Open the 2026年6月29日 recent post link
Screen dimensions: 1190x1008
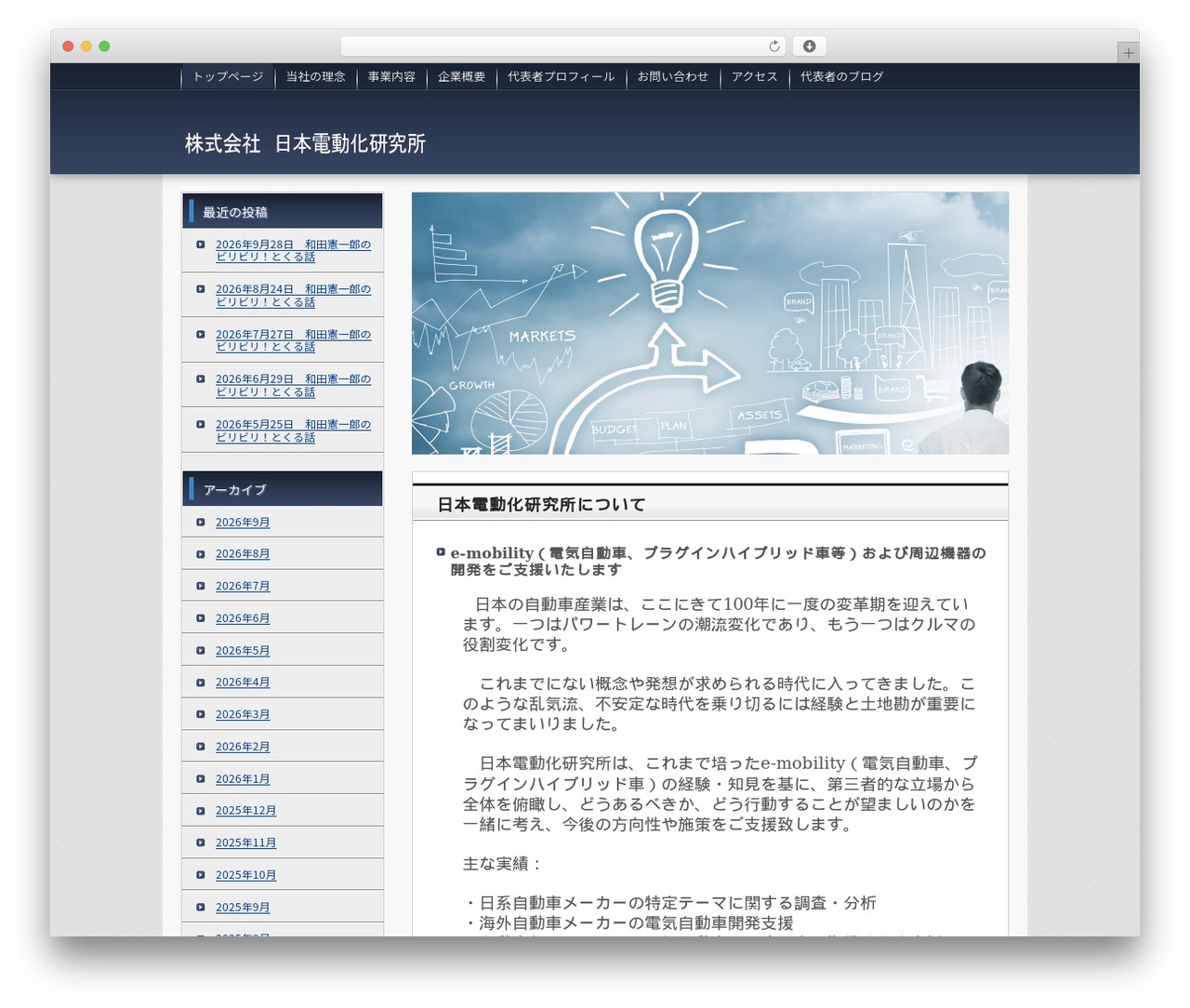293,386
